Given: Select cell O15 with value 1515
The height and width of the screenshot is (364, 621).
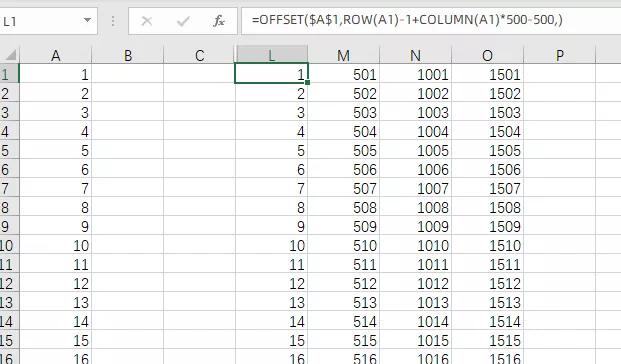Looking at the screenshot, I should [488, 340].
